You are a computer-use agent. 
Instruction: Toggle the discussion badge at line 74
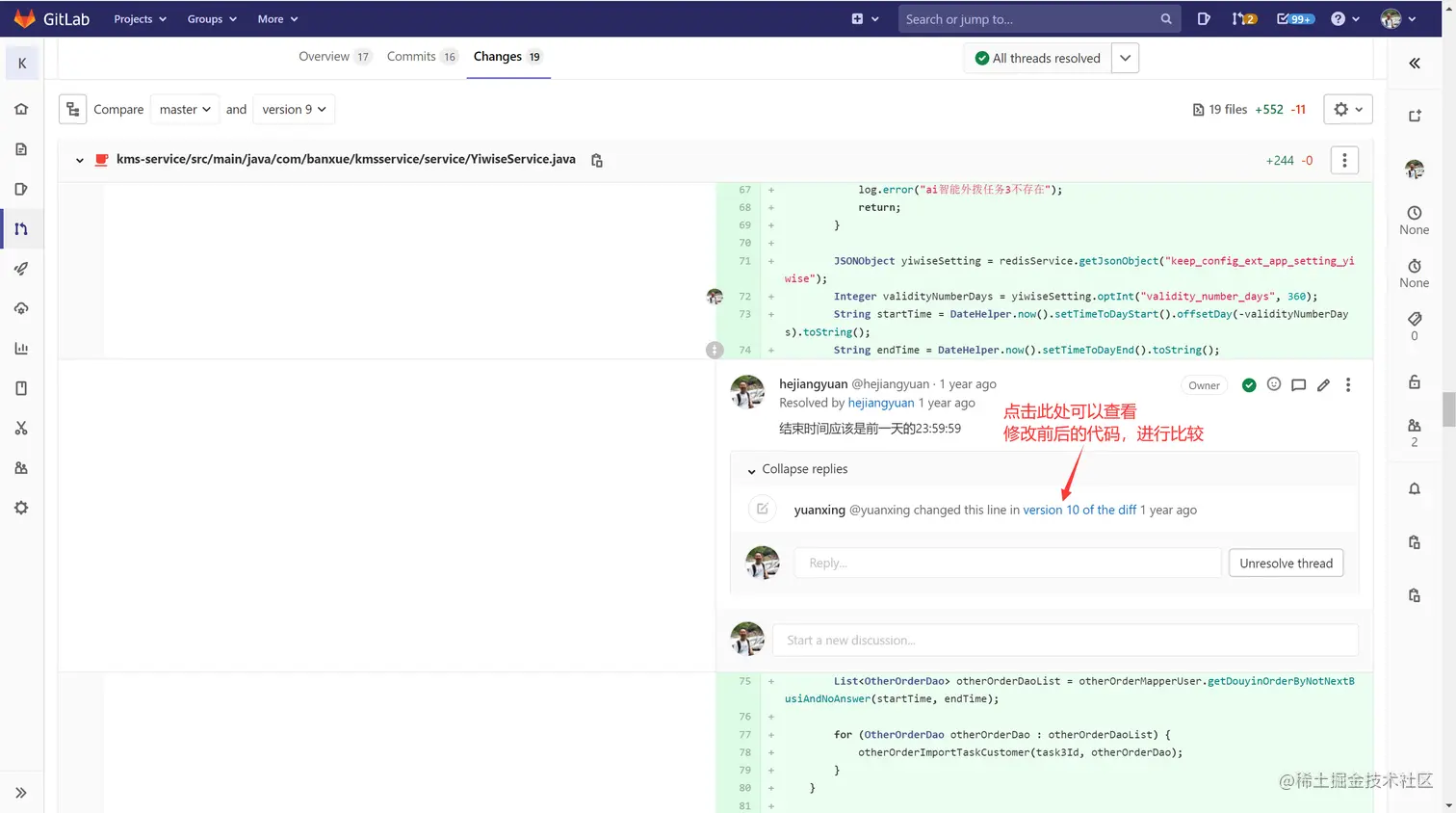pos(715,351)
